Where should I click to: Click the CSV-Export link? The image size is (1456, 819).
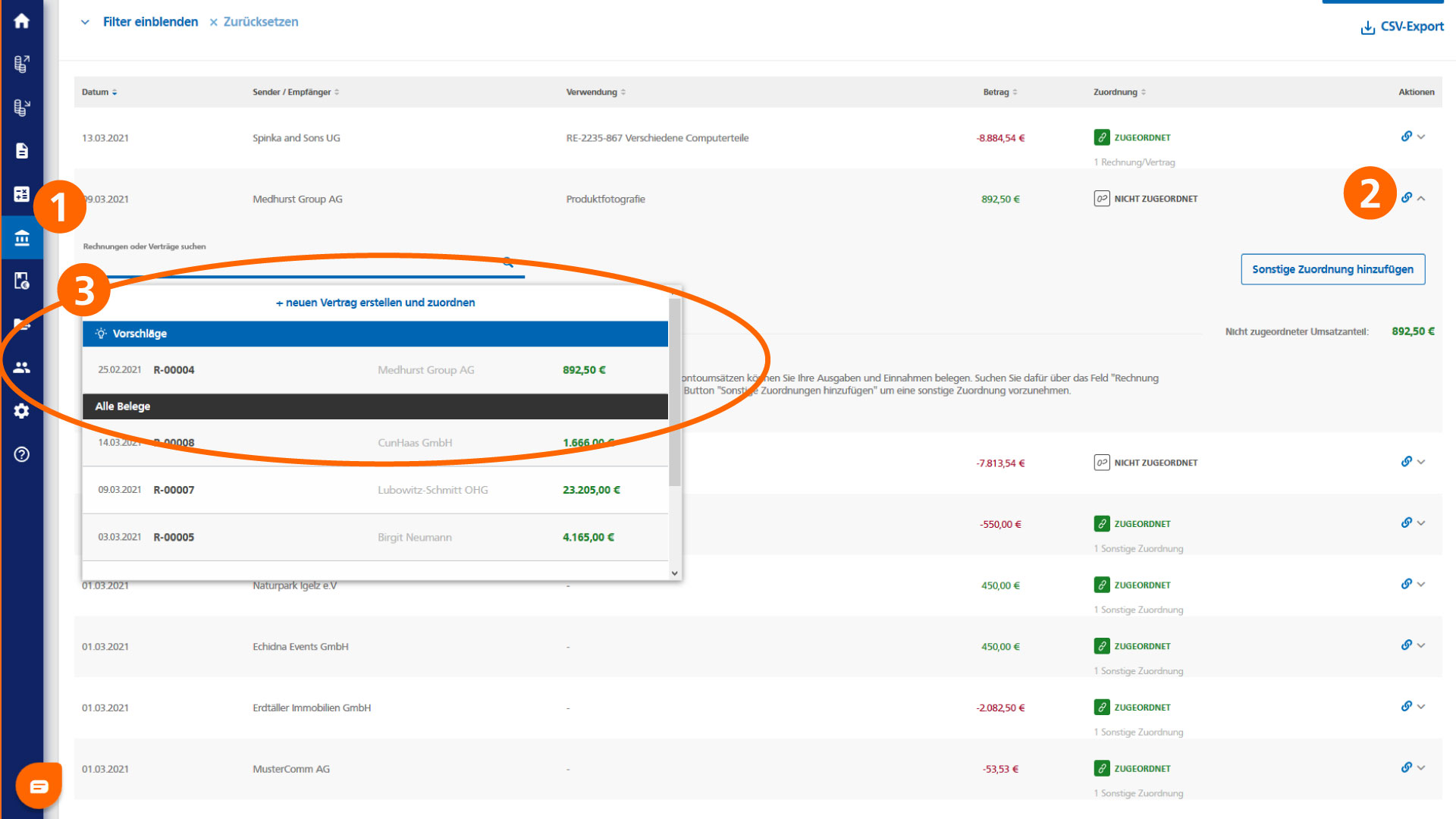[1402, 27]
